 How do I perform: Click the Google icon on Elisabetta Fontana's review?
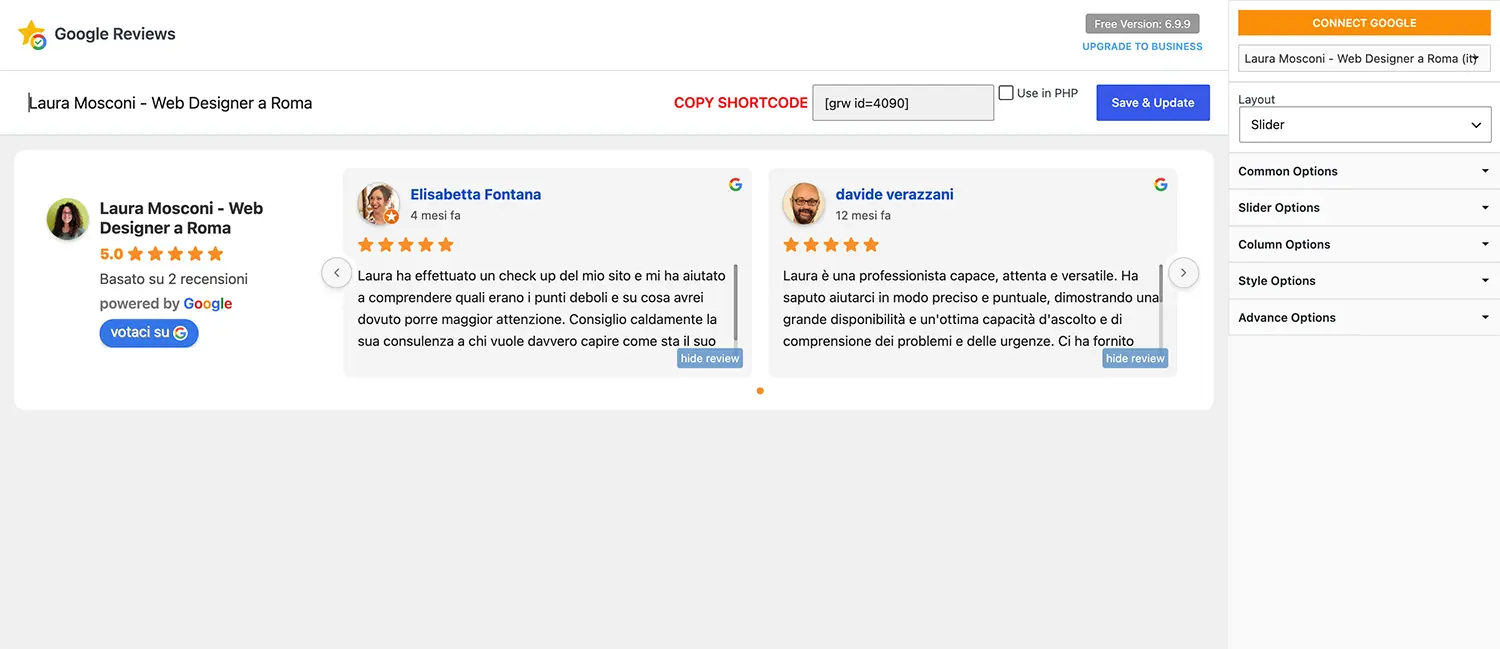click(x=735, y=184)
